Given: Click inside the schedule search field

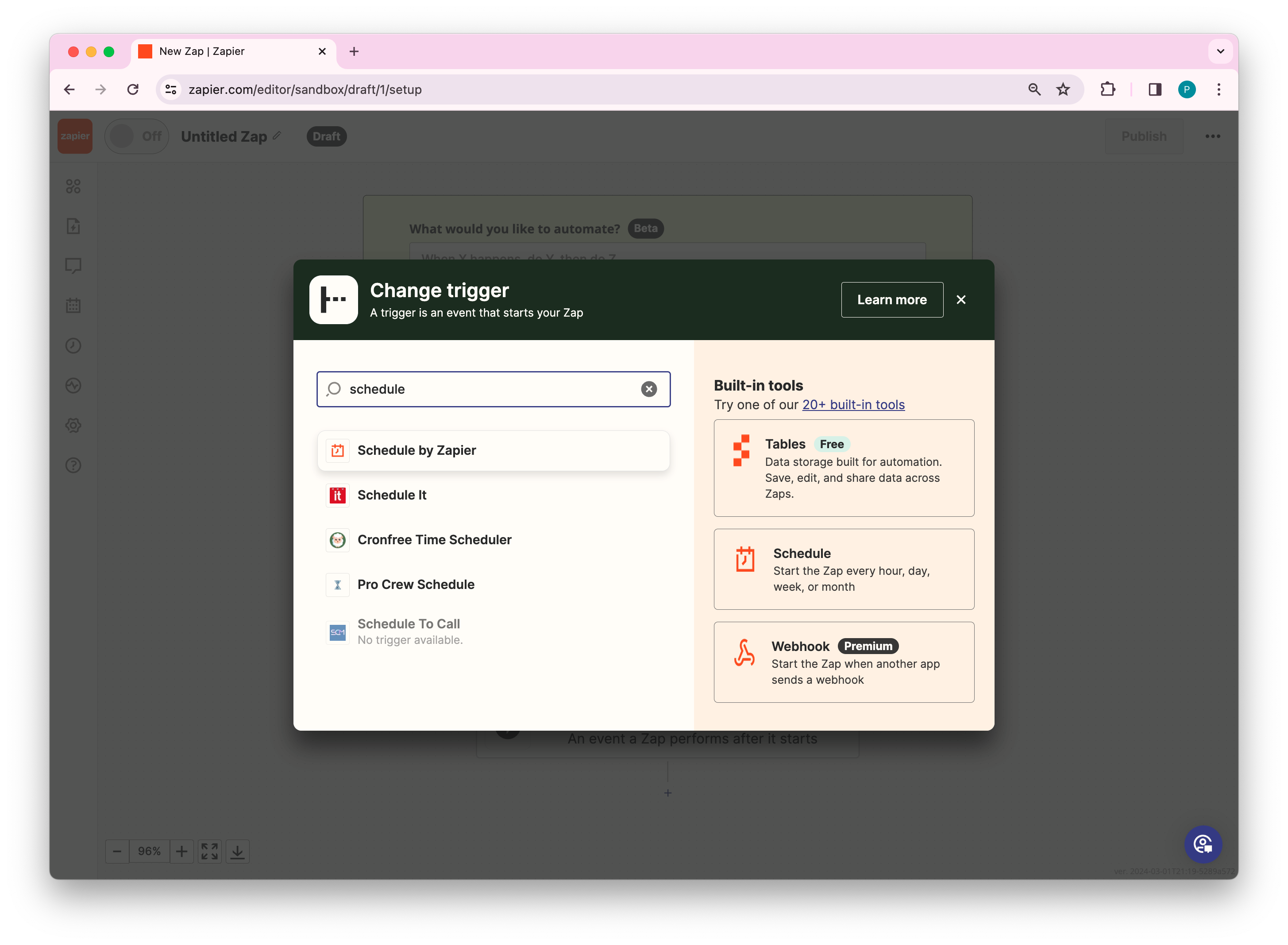Looking at the screenshot, I should pos(486,389).
